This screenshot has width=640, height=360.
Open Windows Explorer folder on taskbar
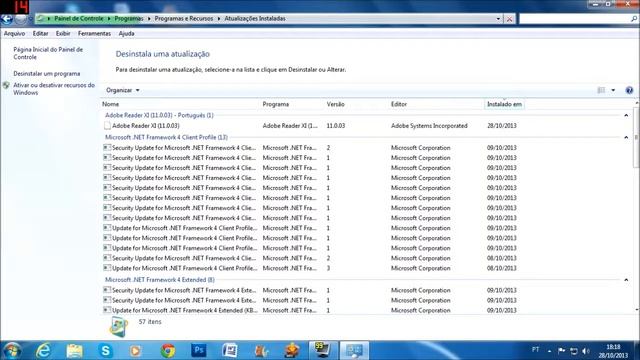pos(74,351)
